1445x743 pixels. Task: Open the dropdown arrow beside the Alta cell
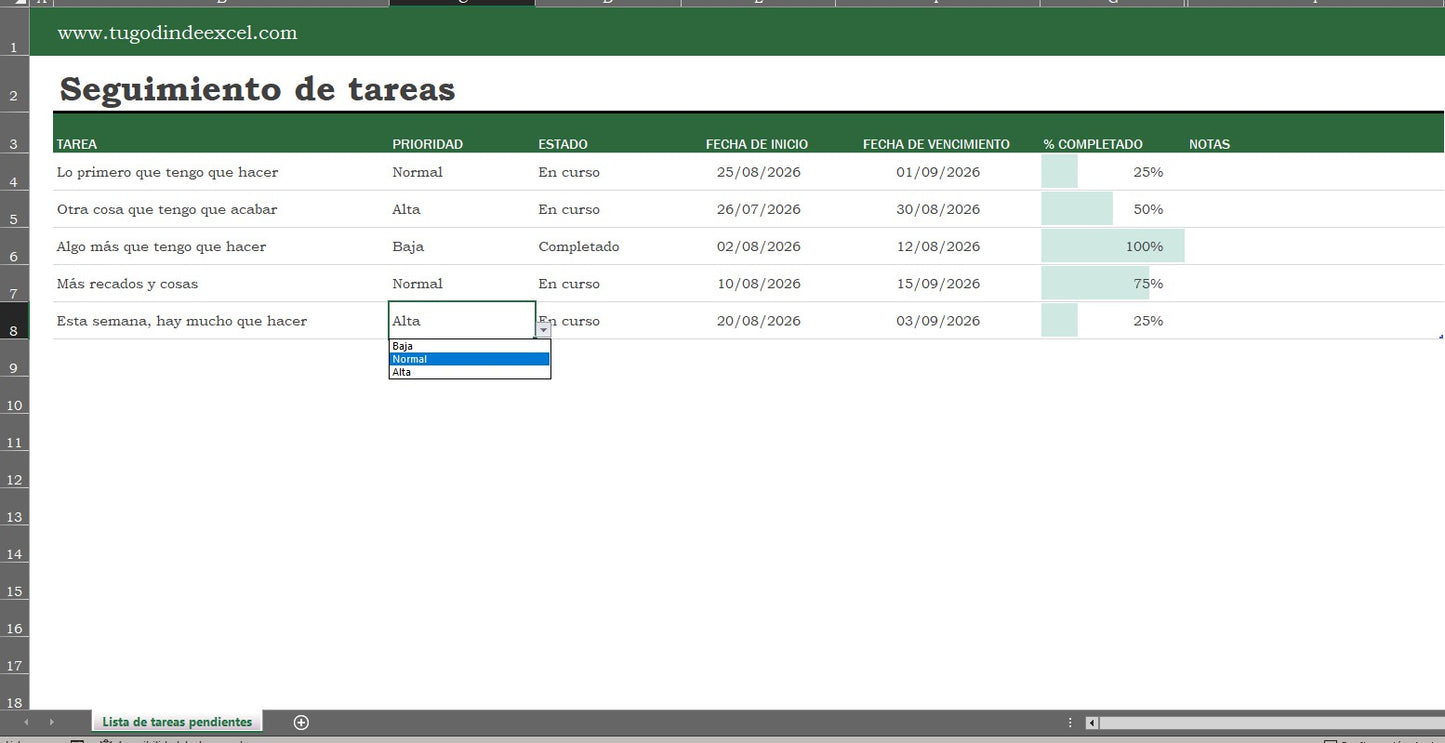click(x=543, y=330)
